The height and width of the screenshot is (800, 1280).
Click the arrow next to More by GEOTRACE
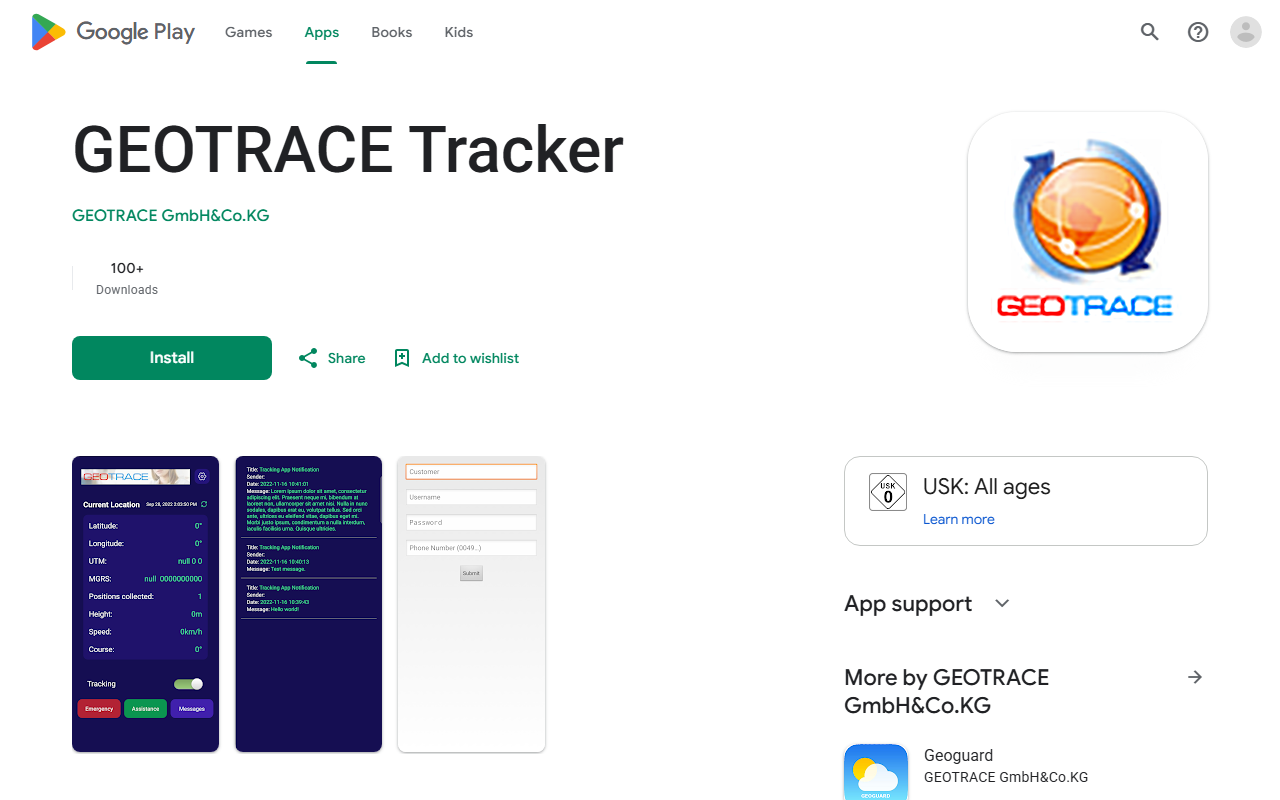coord(1195,677)
